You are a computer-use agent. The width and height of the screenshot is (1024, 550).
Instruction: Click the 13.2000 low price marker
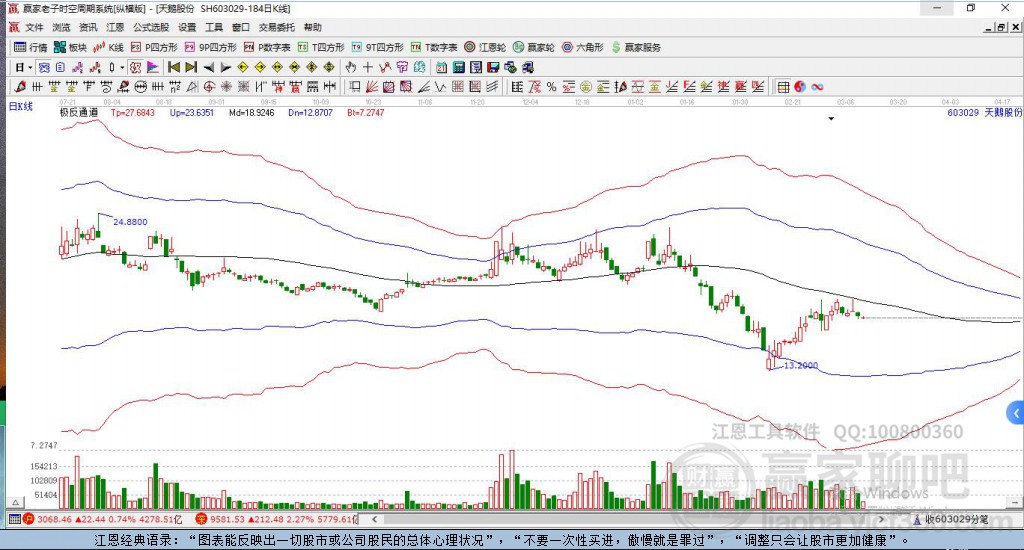click(x=800, y=365)
